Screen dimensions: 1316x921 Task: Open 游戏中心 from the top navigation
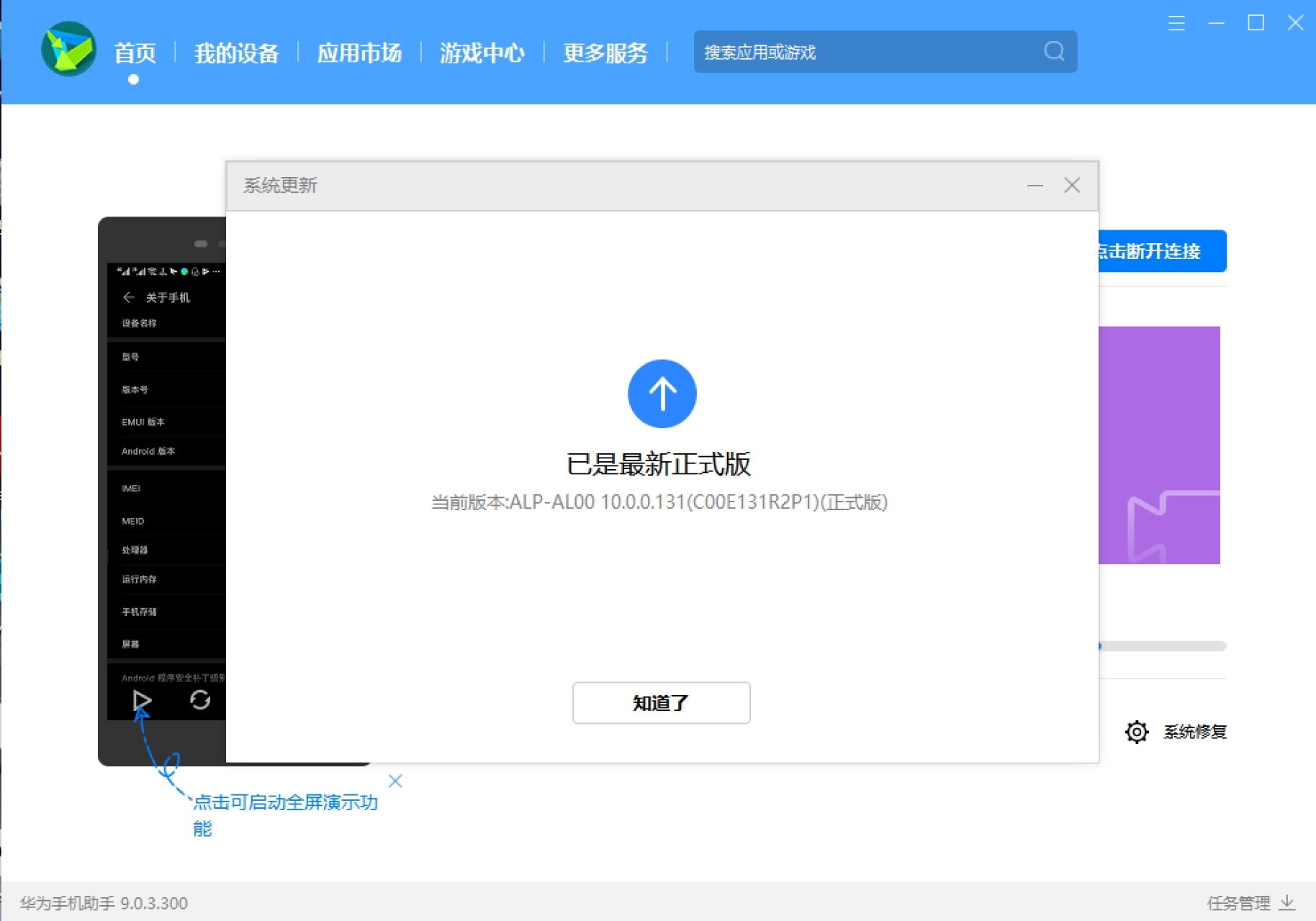482,52
